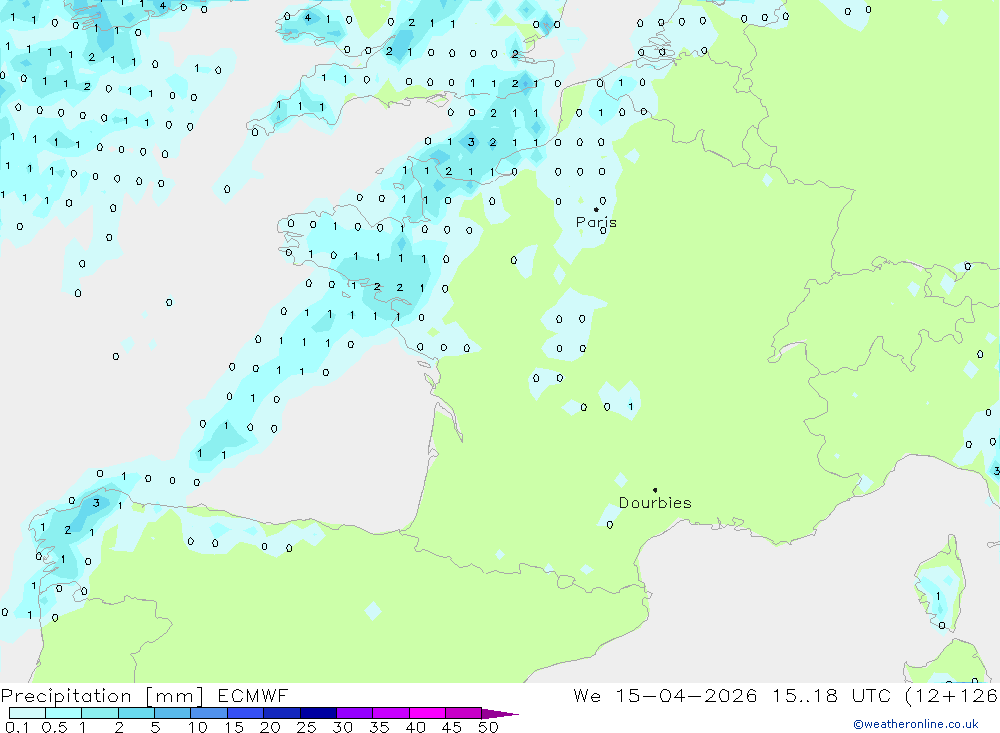The width and height of the screenshot is (1000, 733).
Task: Click the legend tick label '25'
Action: tap(307, 727)
